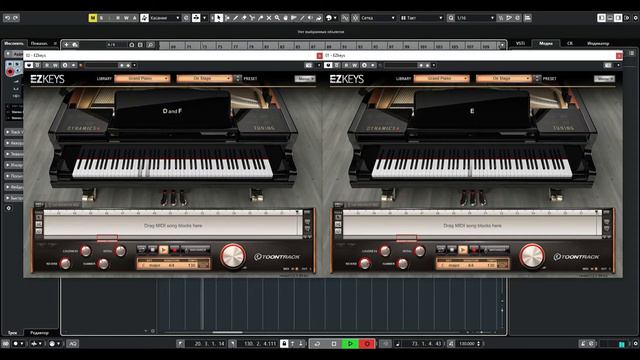Start playback with the green Cubase play button
The width and height of the screenshot is (640, 360).
click(350, 344)
